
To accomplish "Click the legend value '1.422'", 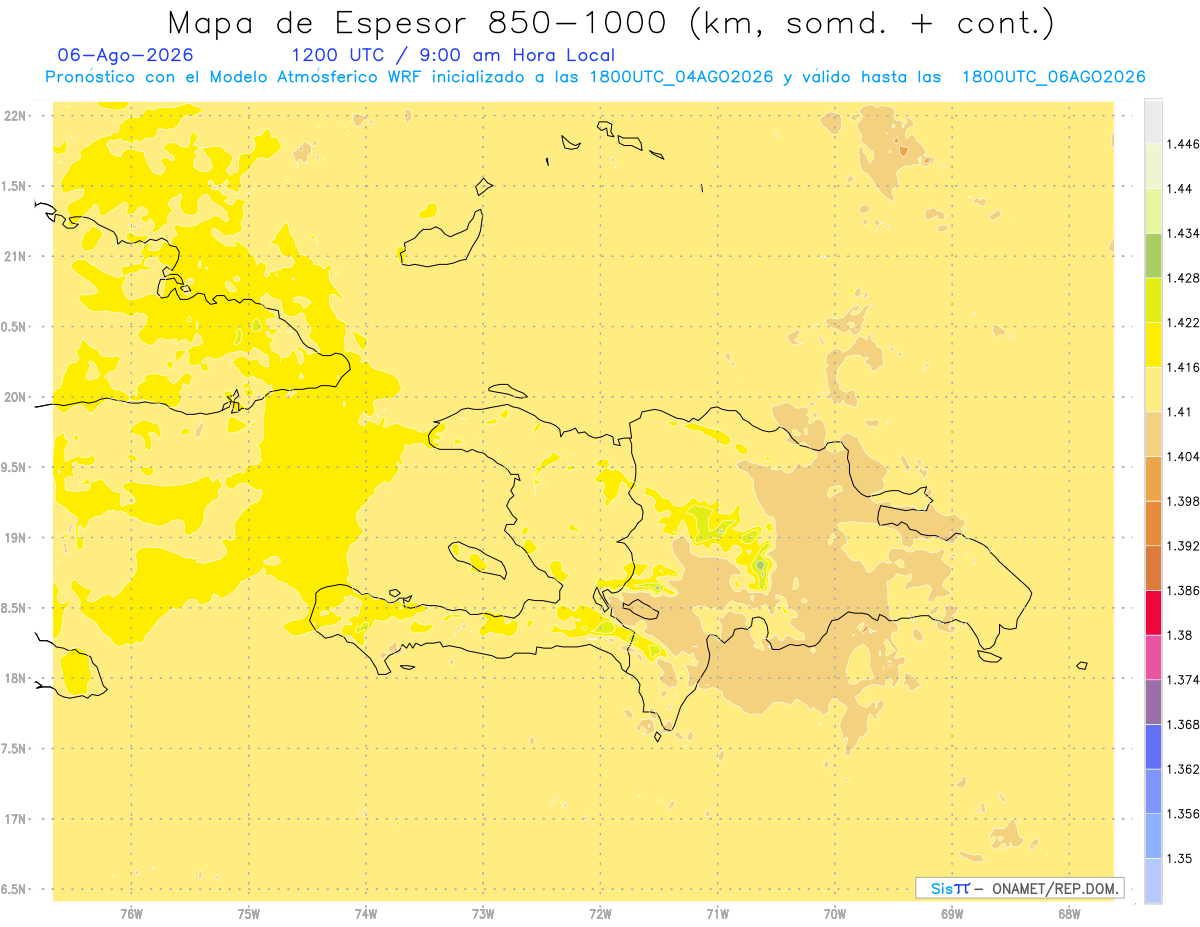I will pos(1183,323).
